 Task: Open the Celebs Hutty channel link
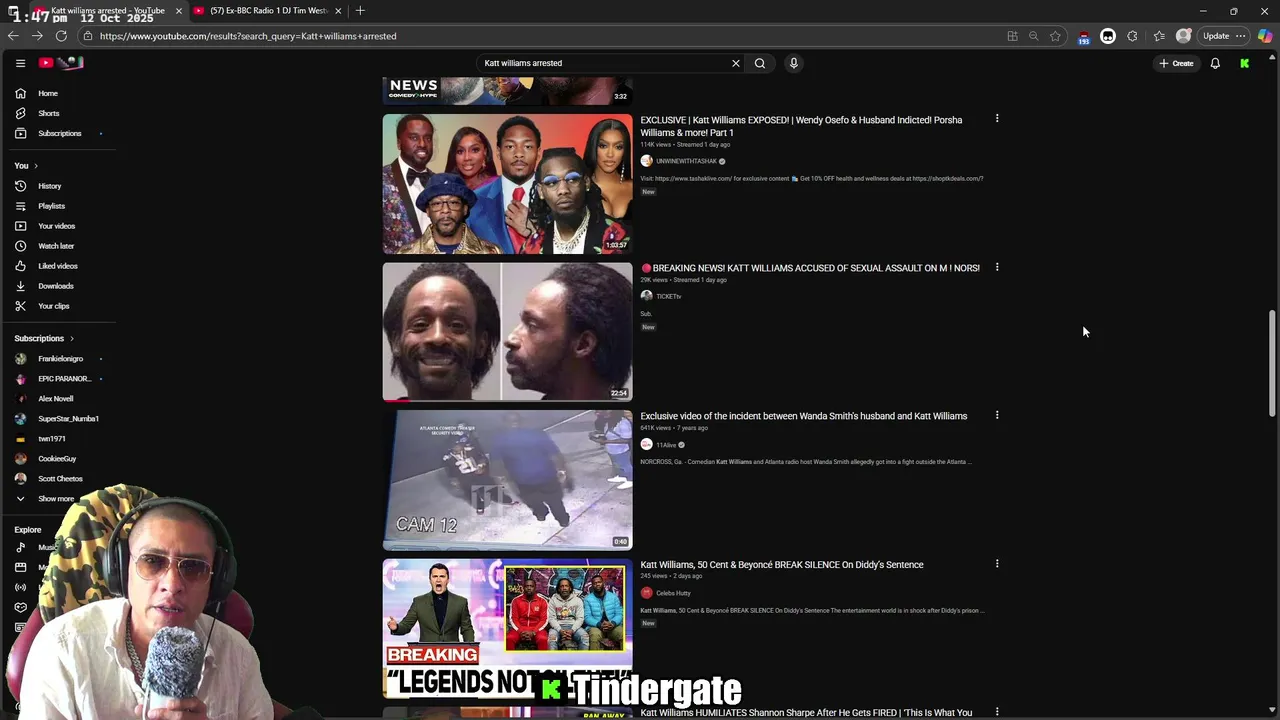point(673,593)
